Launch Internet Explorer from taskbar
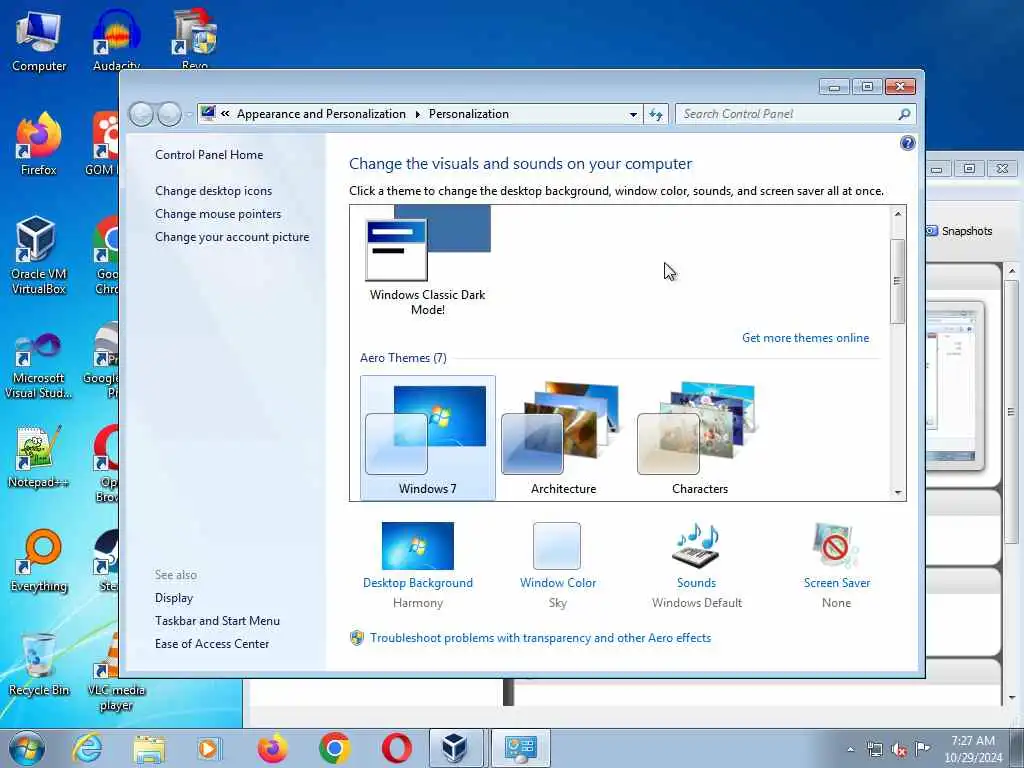The image size is (1024, 768). (87, 748)
